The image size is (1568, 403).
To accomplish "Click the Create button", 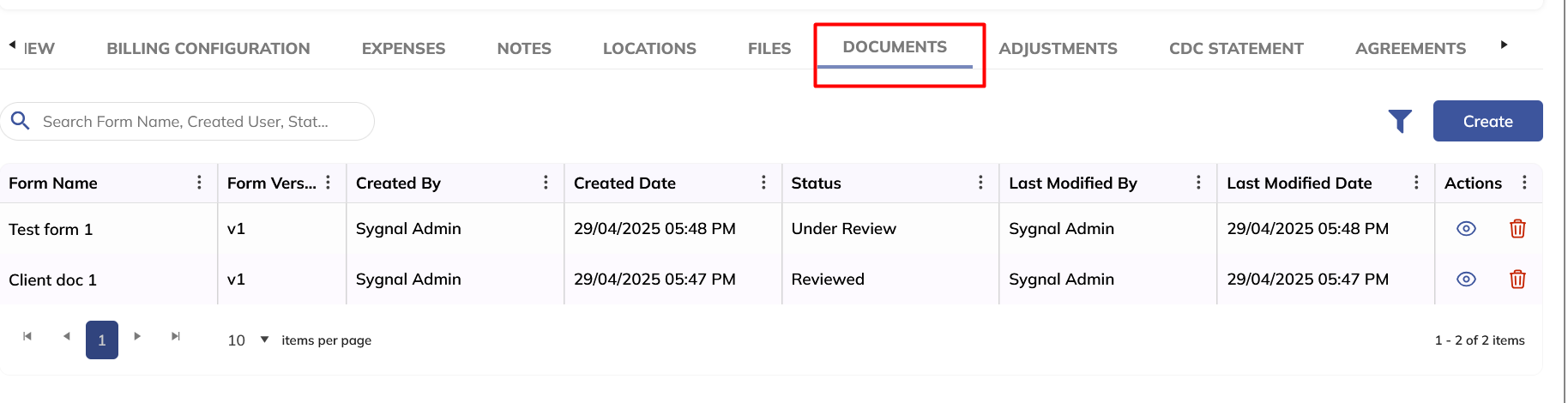I will pos(1487,122).
